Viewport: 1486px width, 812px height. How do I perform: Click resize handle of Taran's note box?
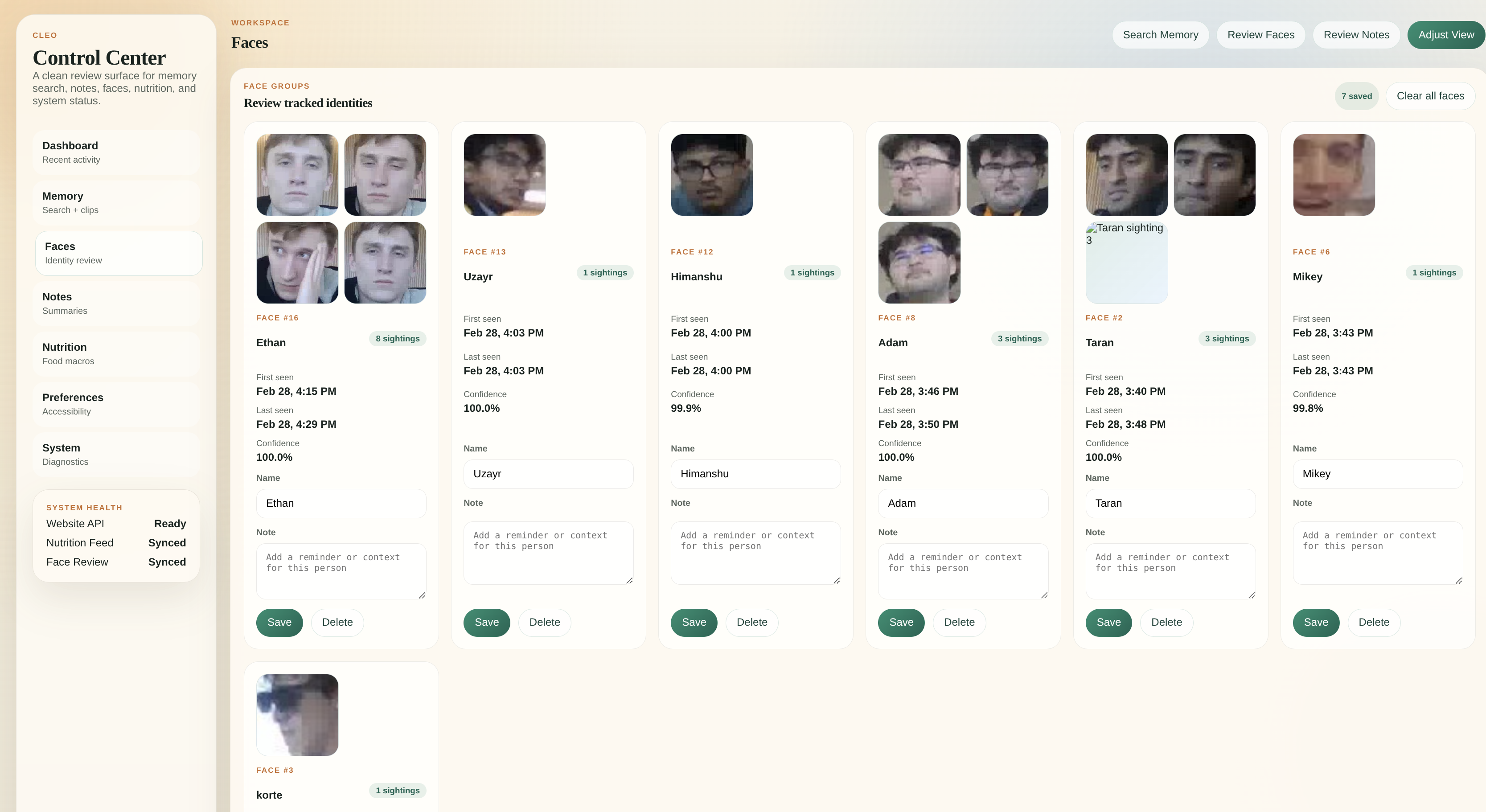[x=1251, y=595]
